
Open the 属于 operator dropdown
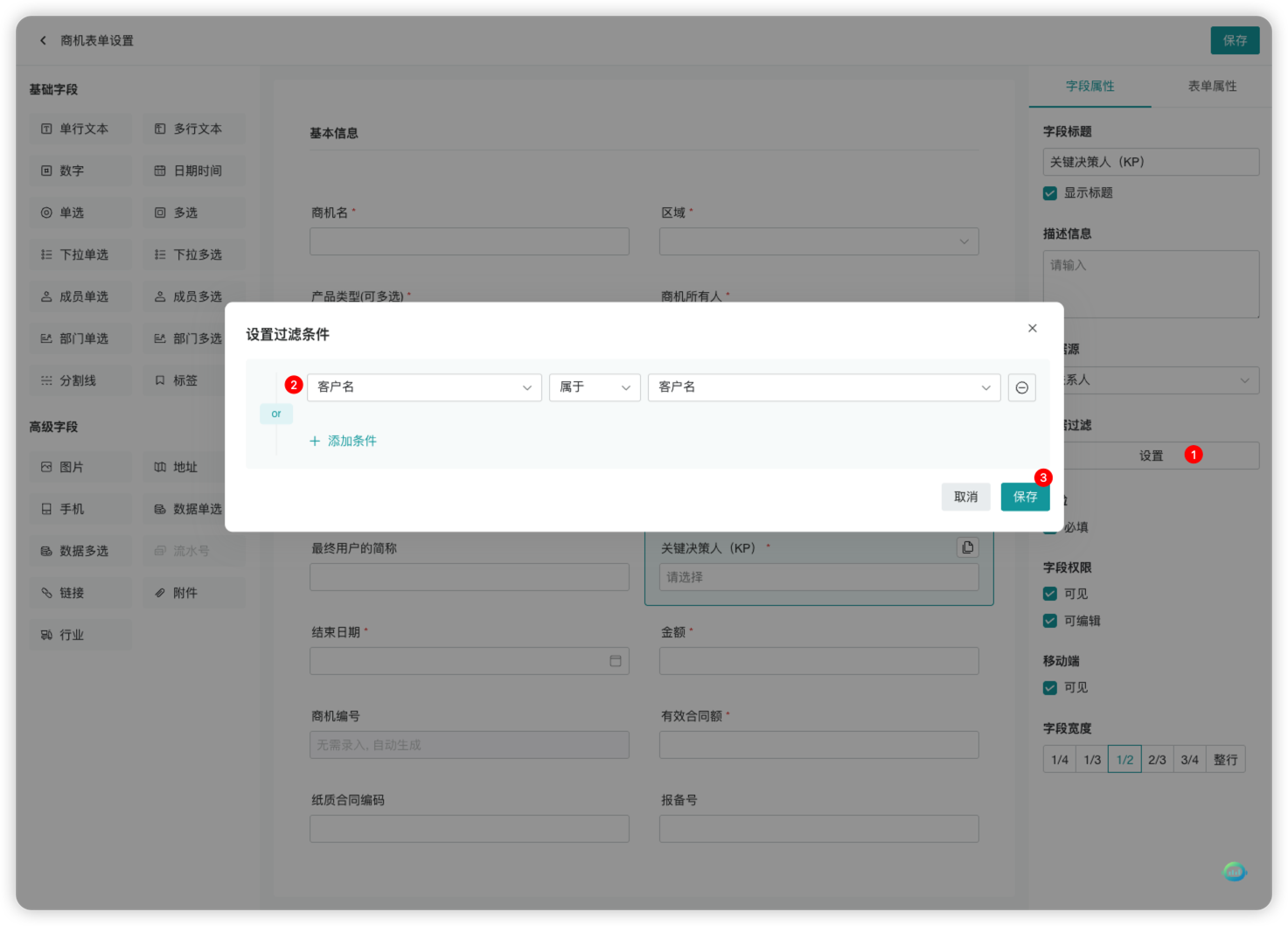595,387
